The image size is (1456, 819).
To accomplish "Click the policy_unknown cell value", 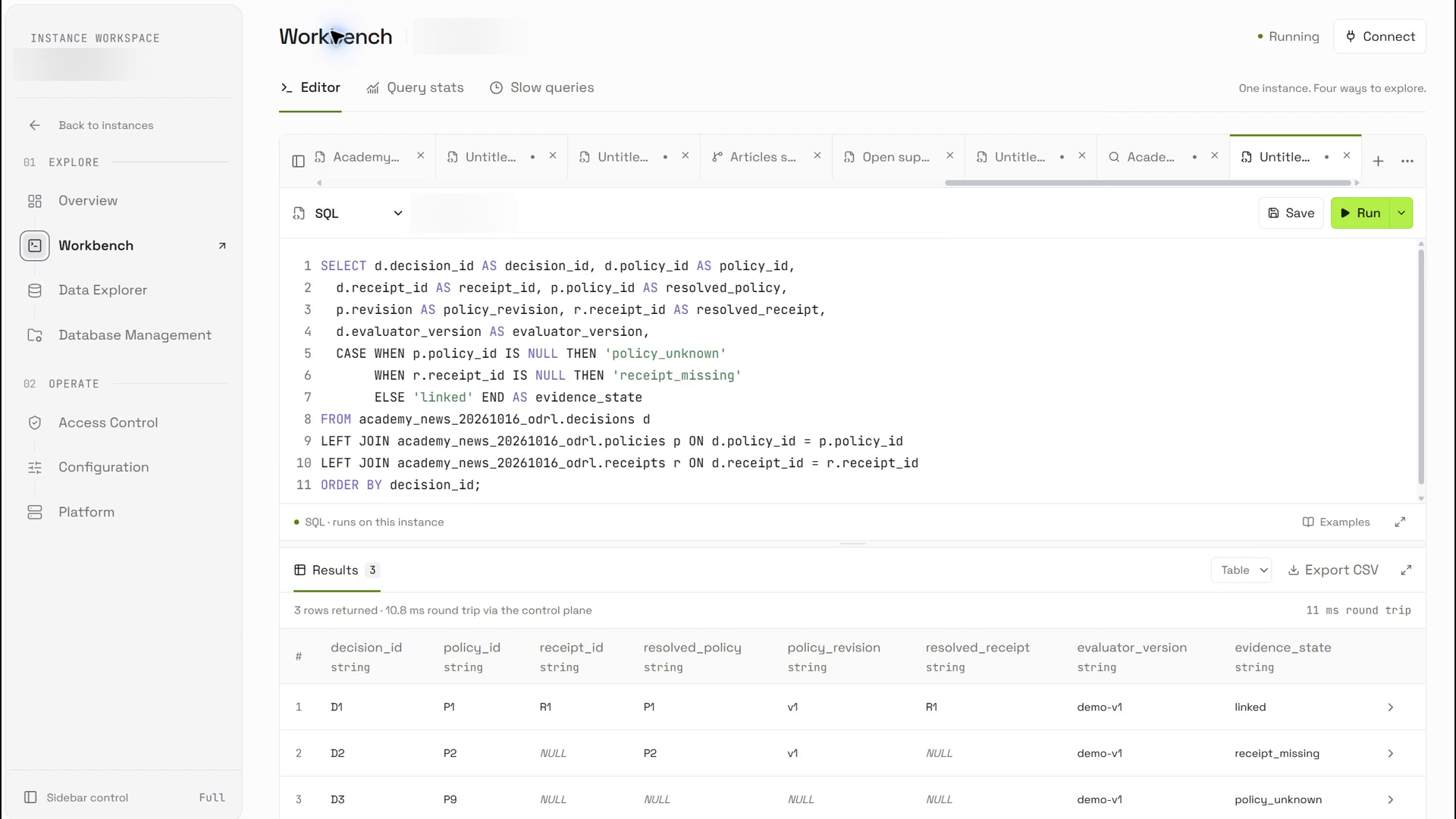I will click(1278, 799).
